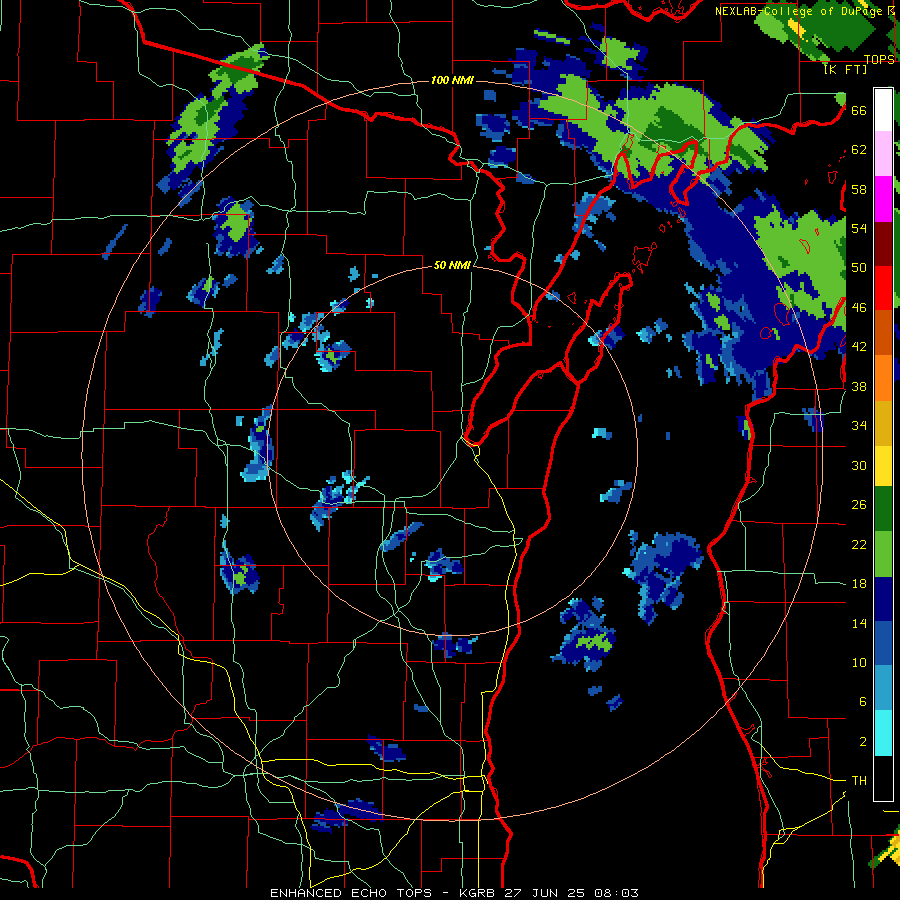Click the white swatch atop the tops scale
900x900 pixels.
point(883,110)
